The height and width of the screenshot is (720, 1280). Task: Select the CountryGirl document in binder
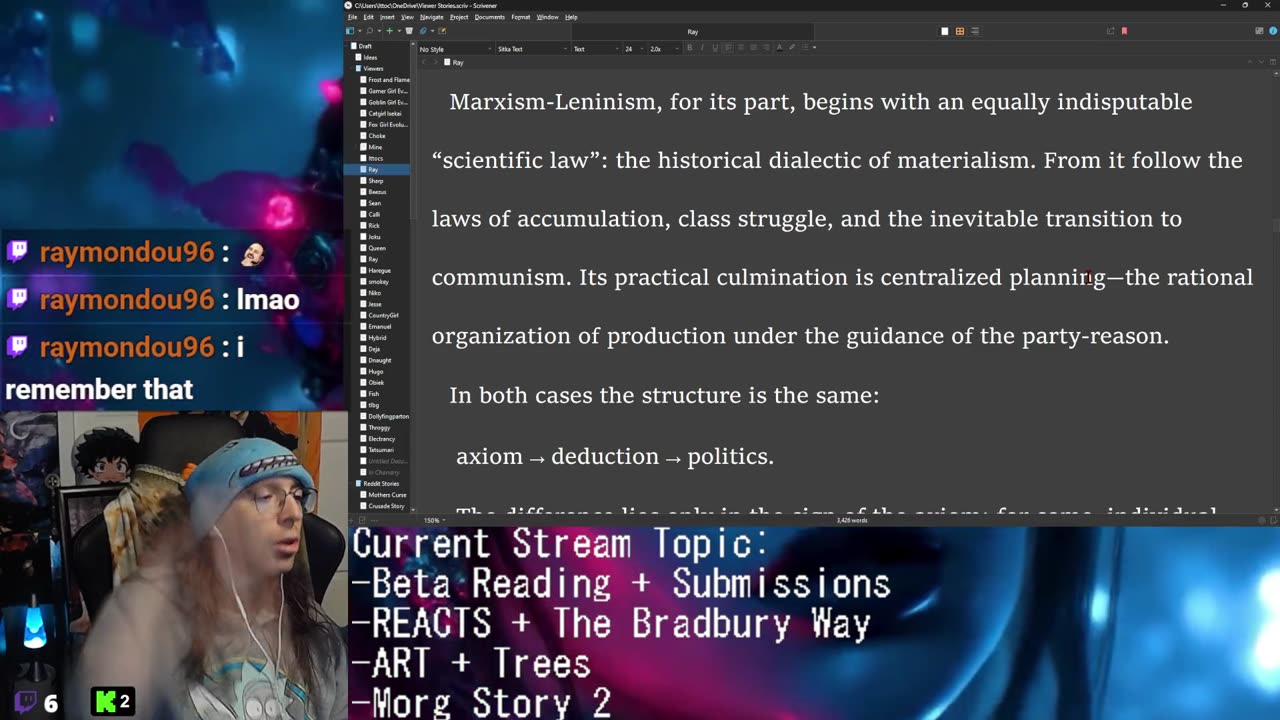click(383, 315)
